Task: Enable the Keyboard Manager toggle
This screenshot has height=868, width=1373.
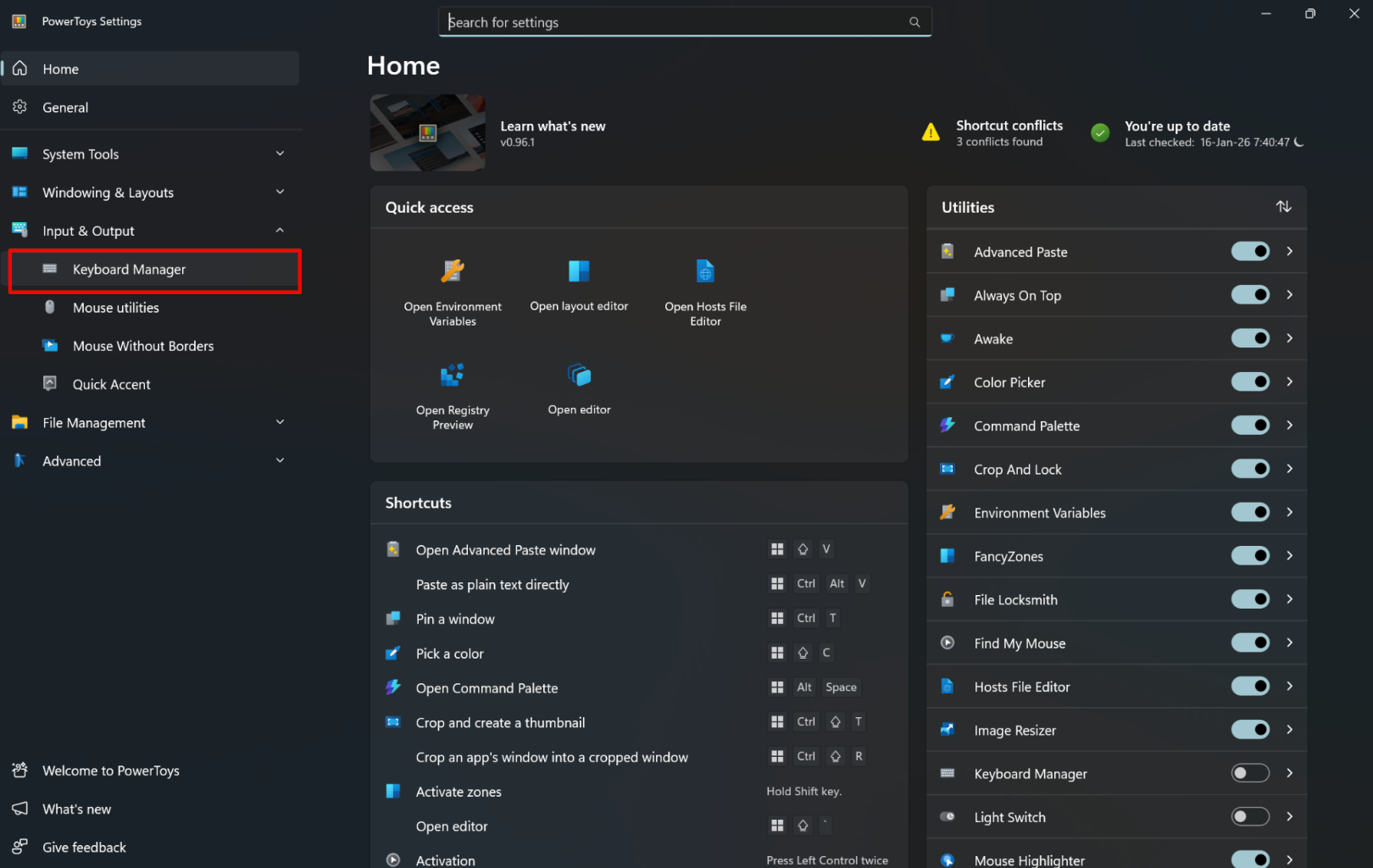Action: pos(1249,773)
